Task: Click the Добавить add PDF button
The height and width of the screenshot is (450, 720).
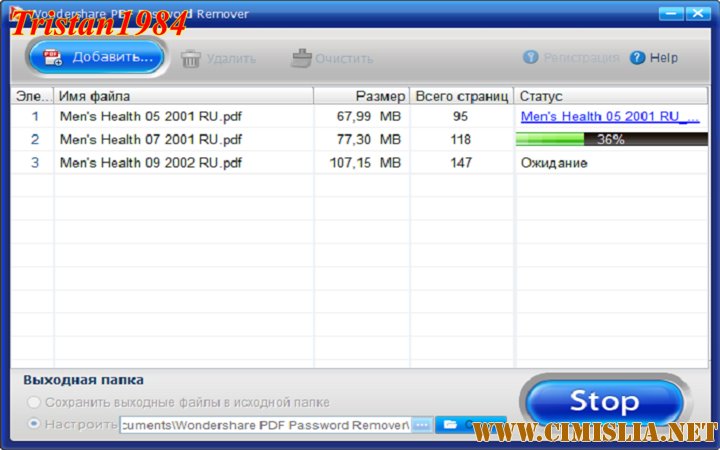Action: point(97,57)
